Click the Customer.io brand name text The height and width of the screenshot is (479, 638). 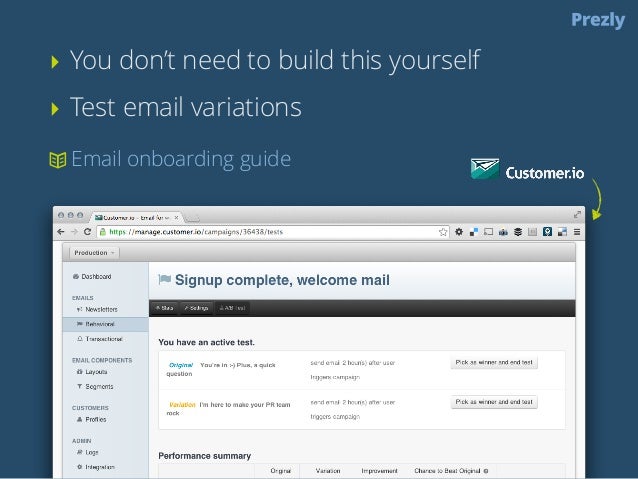545,173
